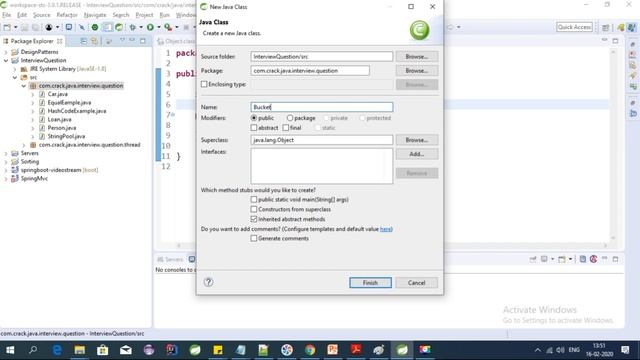Click the 'here' templates configuration link
The width and height of the screenshot is (640, 360).
tap(385, 229)
